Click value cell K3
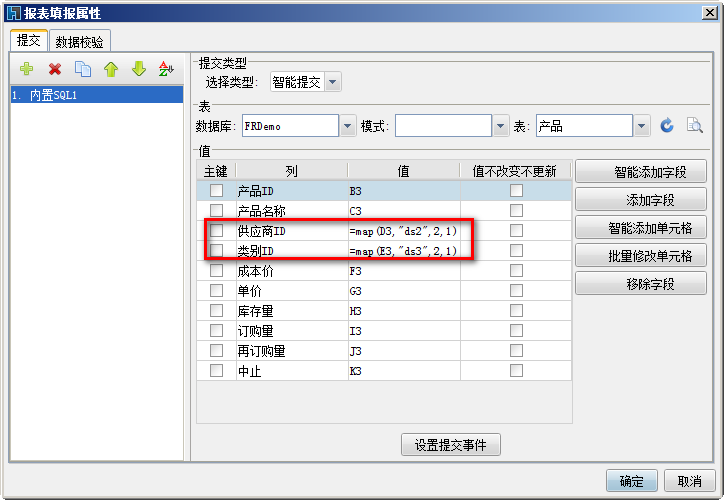The height and width of the screenshot is (500, 724). (404, 371)
